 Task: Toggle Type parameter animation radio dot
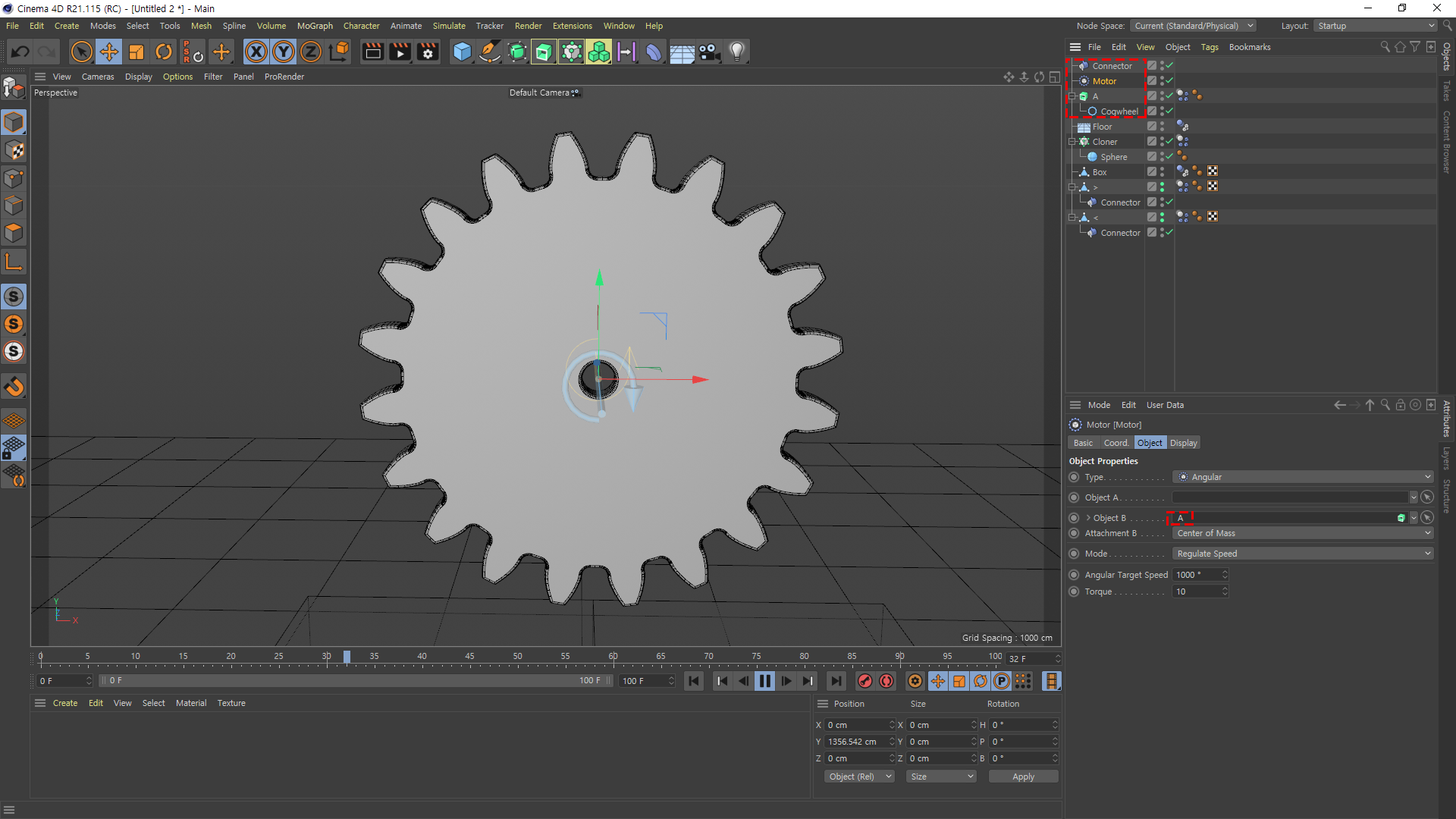(x=1074, y=477)
